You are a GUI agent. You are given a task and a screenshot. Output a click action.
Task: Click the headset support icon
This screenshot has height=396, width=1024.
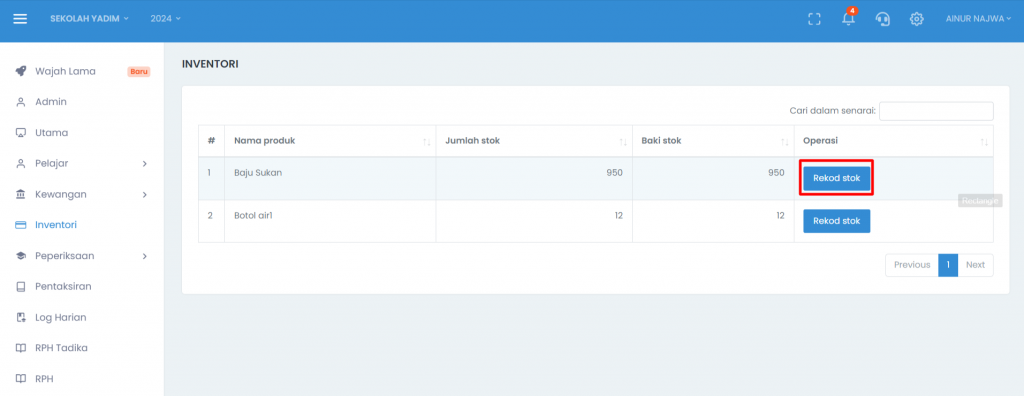[882, 19]
